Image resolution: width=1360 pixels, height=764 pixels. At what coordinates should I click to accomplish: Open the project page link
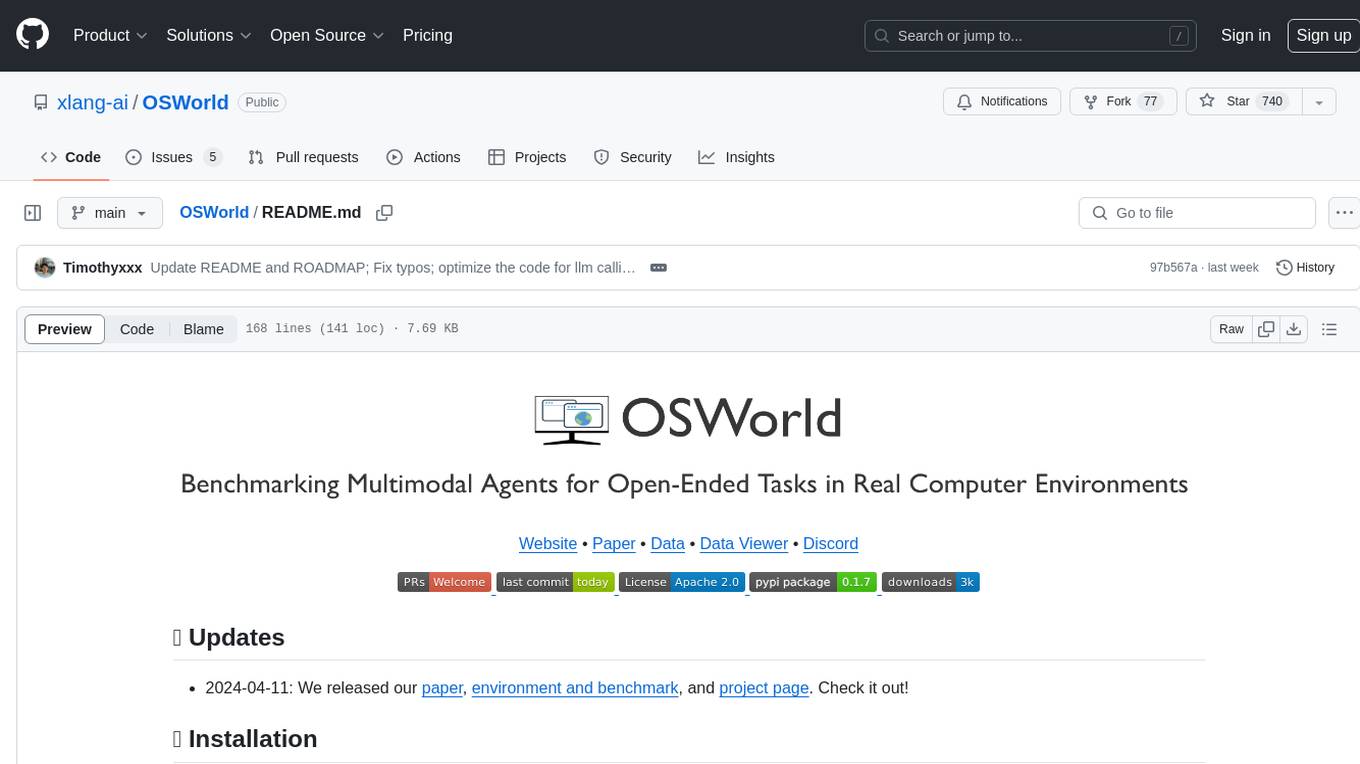(x=764, y=688)
